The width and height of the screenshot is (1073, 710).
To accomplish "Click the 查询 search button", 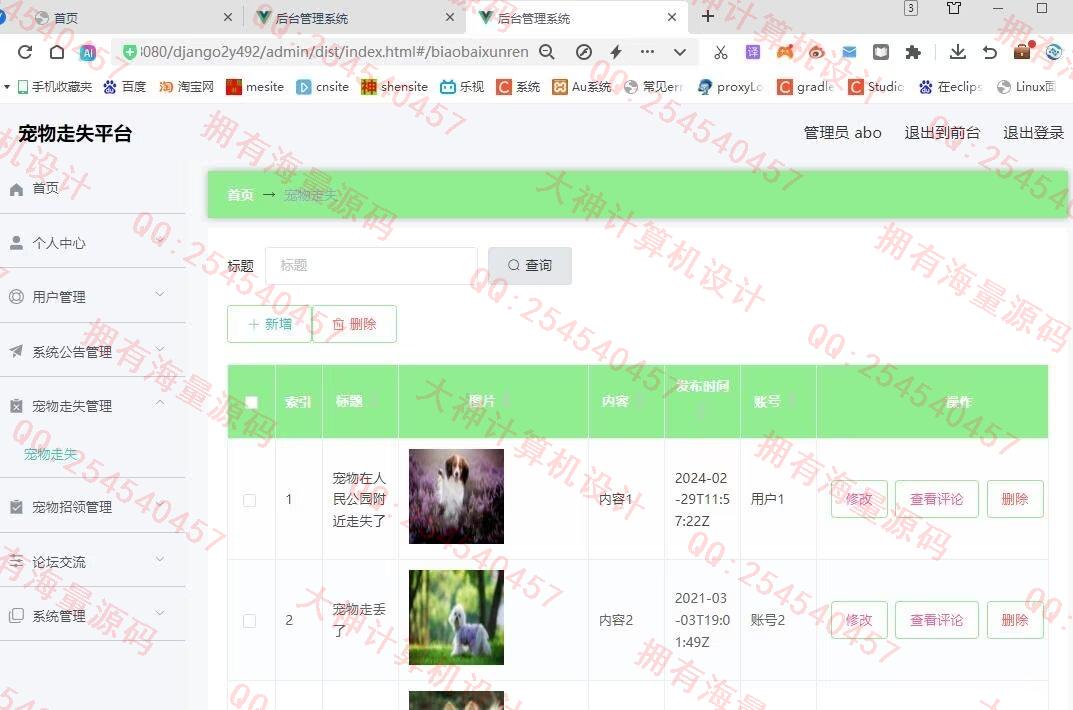I will 530,265.
